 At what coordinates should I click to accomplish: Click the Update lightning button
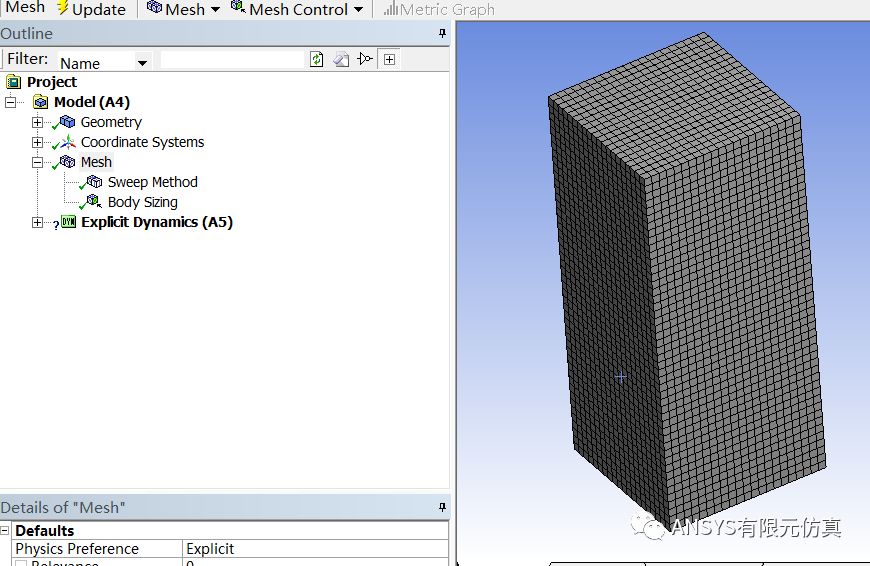(x=92, y=9)
